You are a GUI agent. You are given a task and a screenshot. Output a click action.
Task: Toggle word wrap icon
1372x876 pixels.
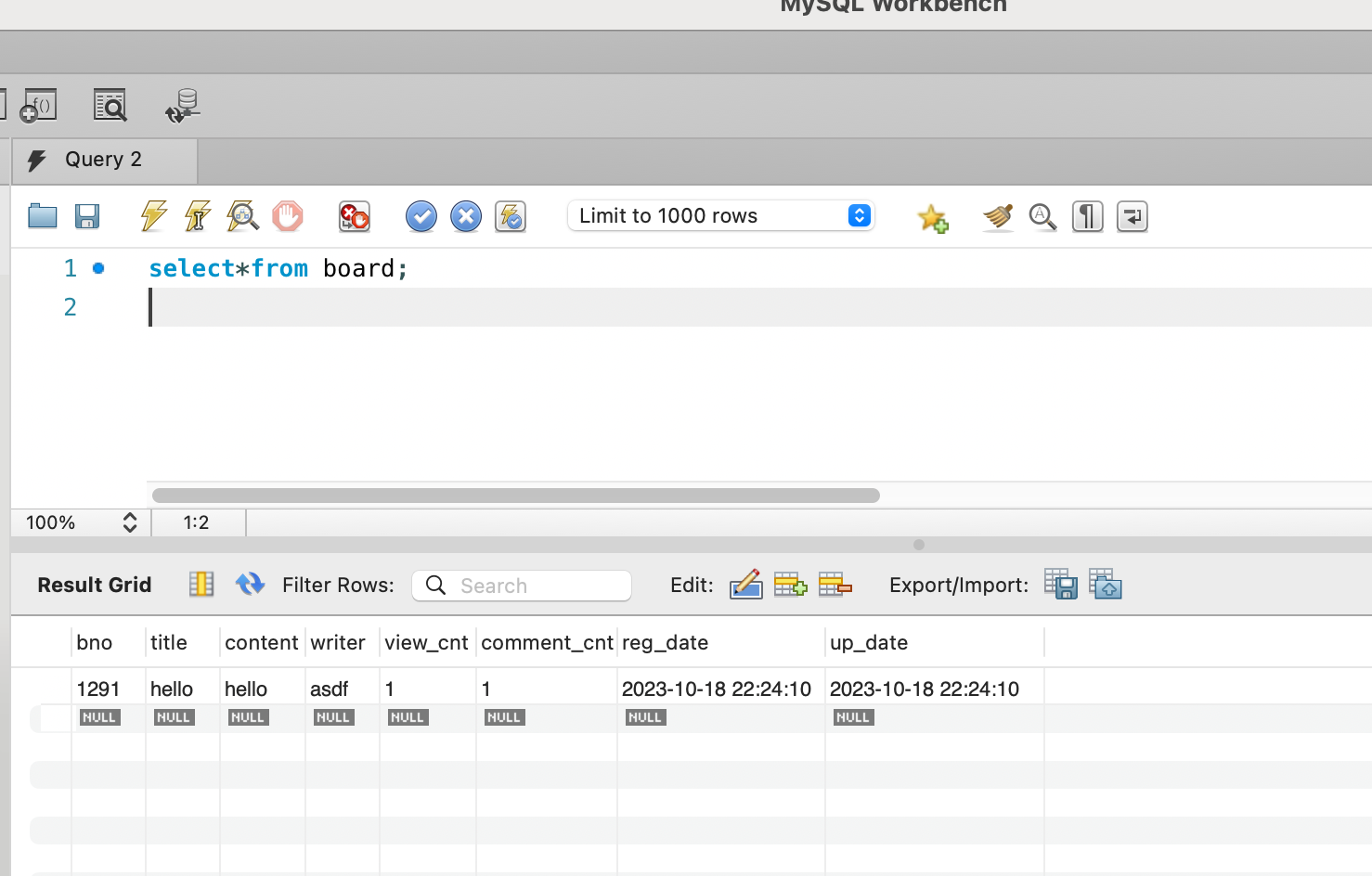tap(1133, 216)
